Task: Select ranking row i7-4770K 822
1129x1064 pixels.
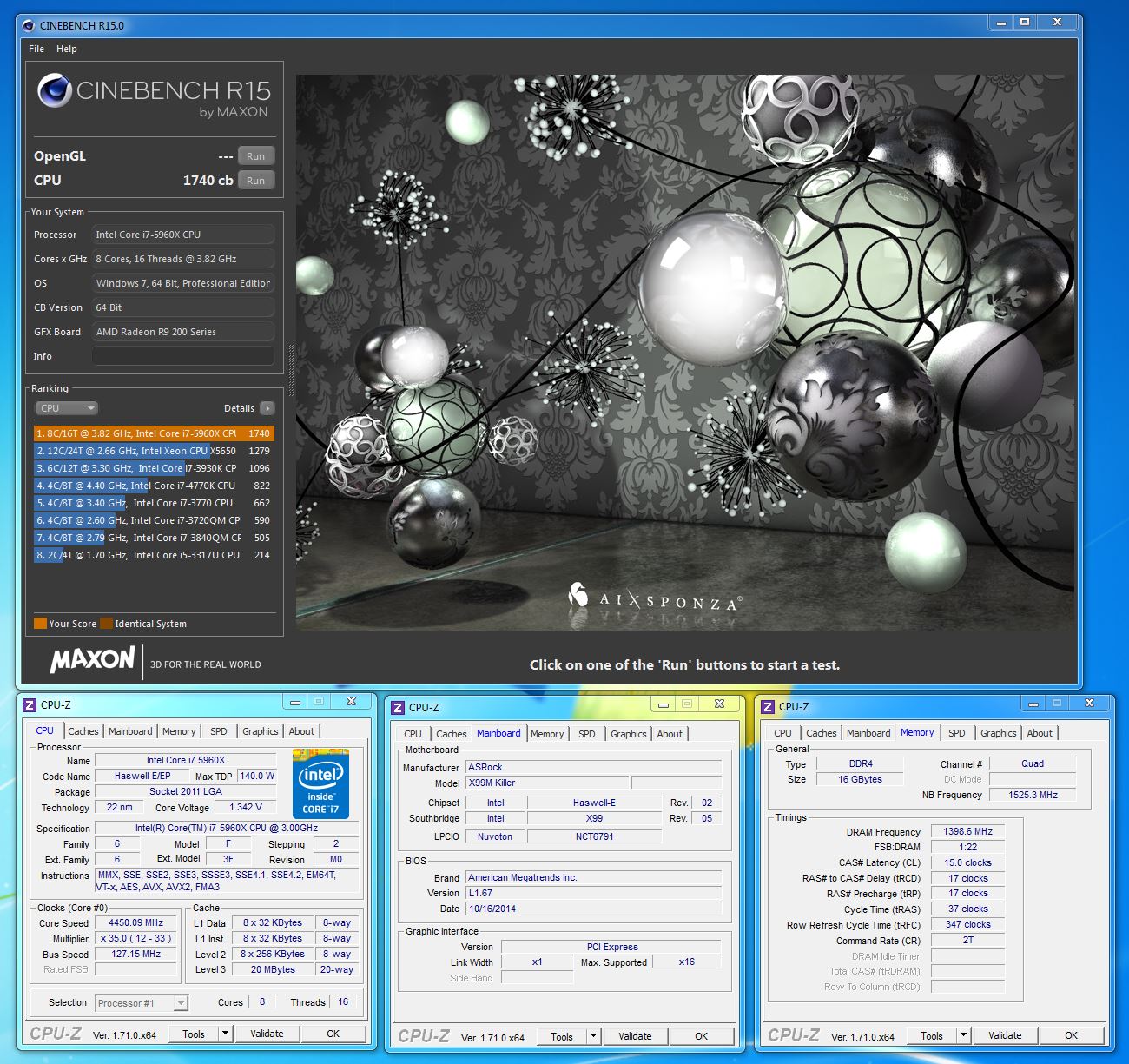Action: coord(154,486)
